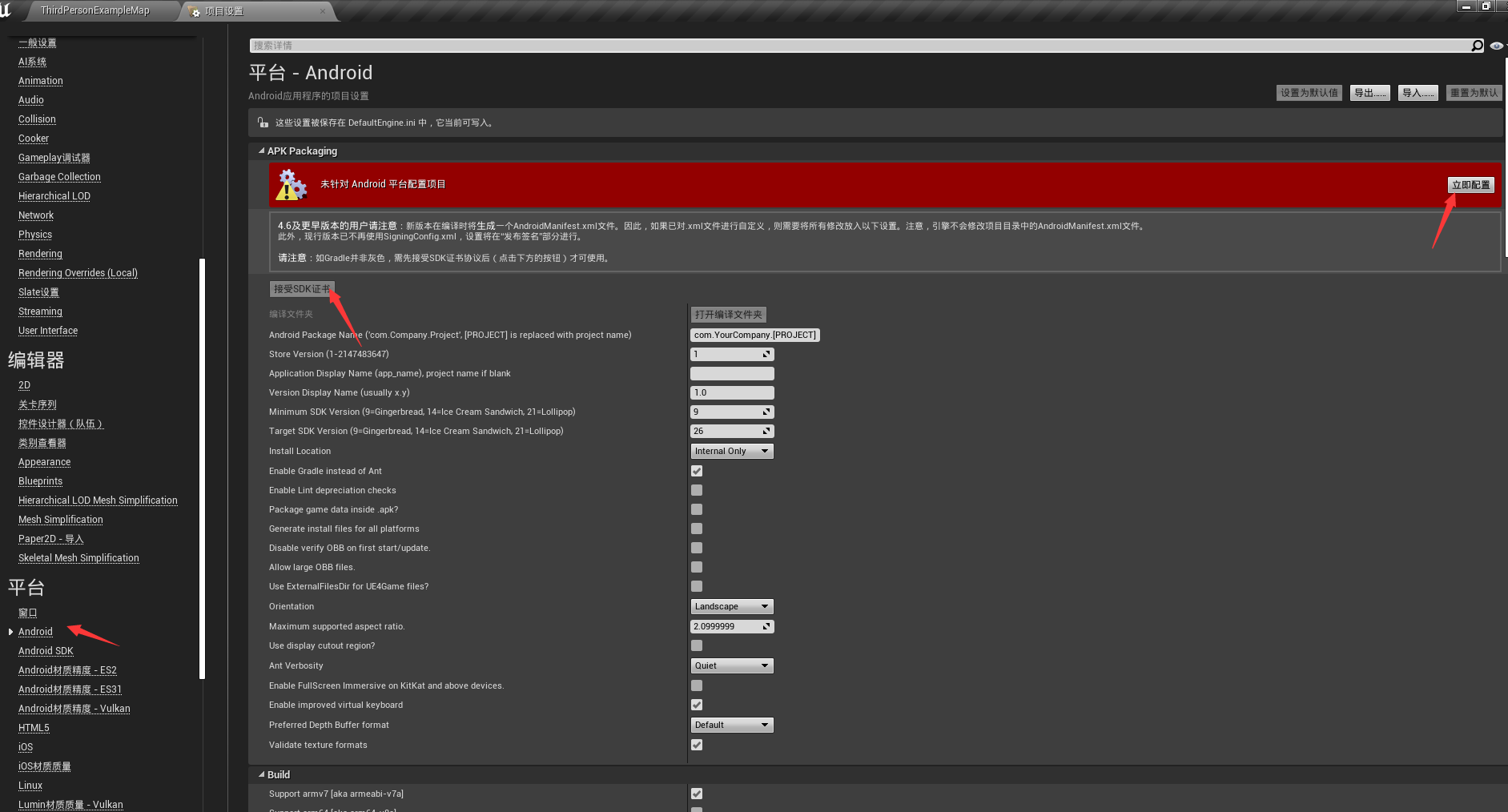Check Package game data inside .apk
This screenshot has height=812, width=1508.
pos(697,509)
